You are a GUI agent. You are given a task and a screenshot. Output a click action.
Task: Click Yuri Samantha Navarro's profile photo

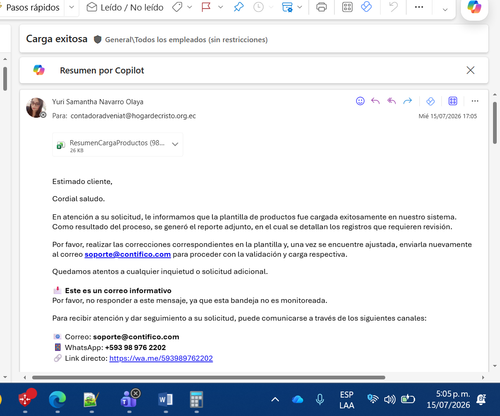pos(36,108)
